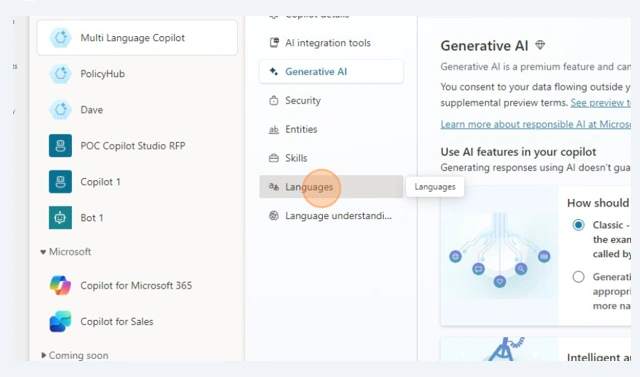The image size is (640, 377).
Task: Click the Copilot for Microsoft 365 logo
Action: click(x=60, y=285)
